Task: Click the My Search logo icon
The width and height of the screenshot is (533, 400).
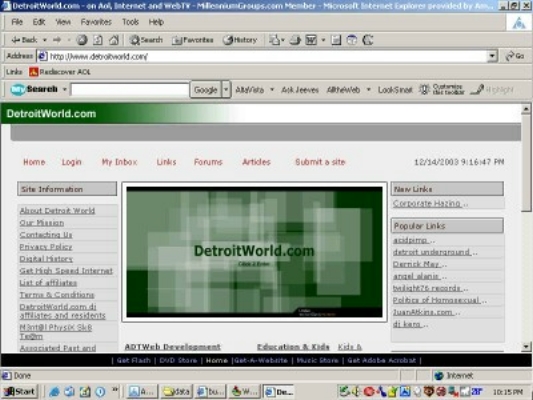Action: 18,89
